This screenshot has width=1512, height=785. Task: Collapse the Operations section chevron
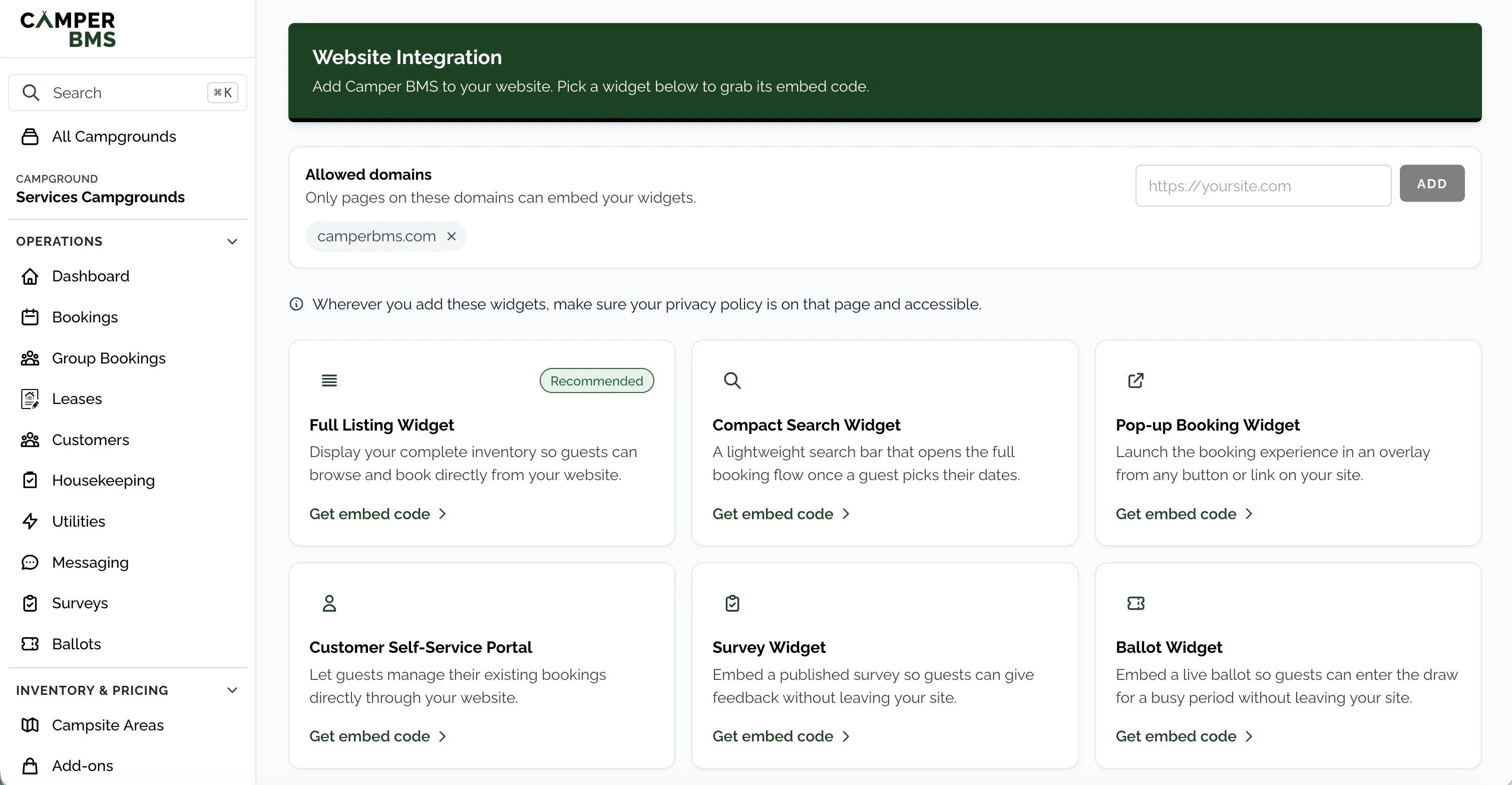coord(232,241)
